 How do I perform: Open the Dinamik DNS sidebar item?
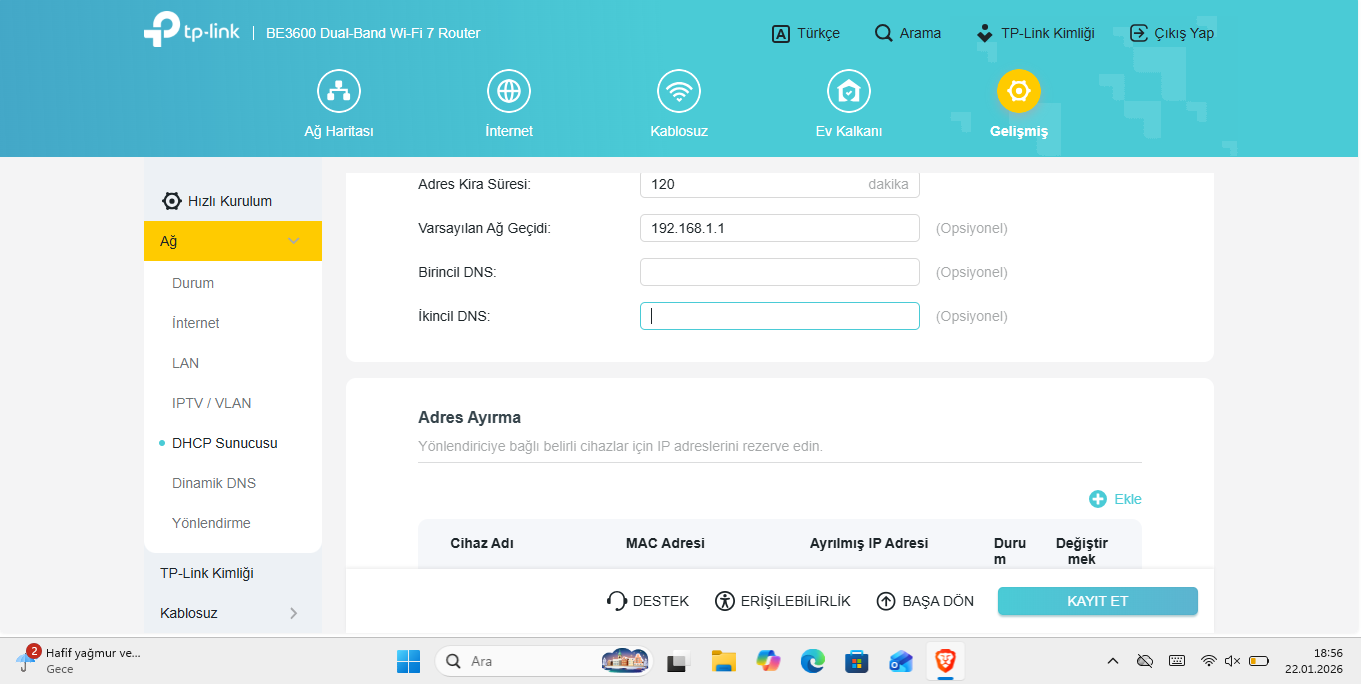pos(214,483)
